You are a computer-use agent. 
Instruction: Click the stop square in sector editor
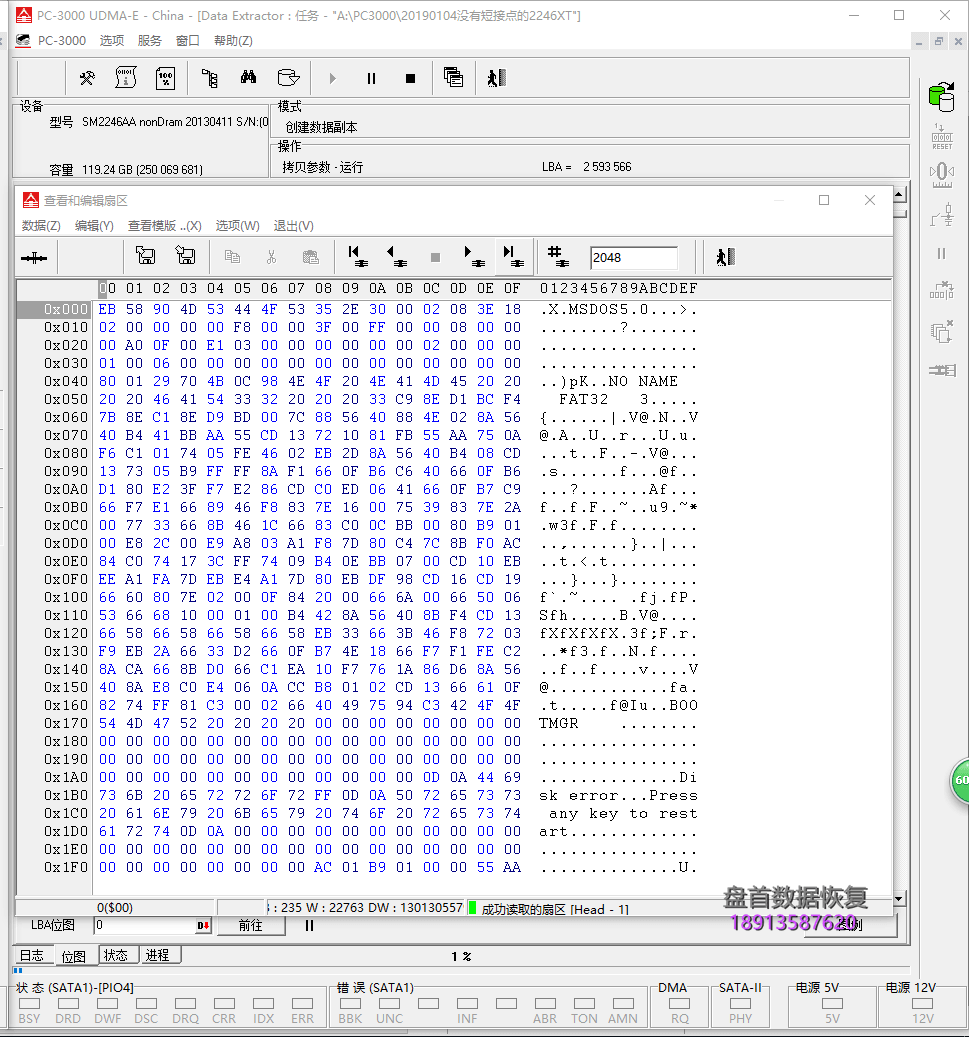pos(435,257)
